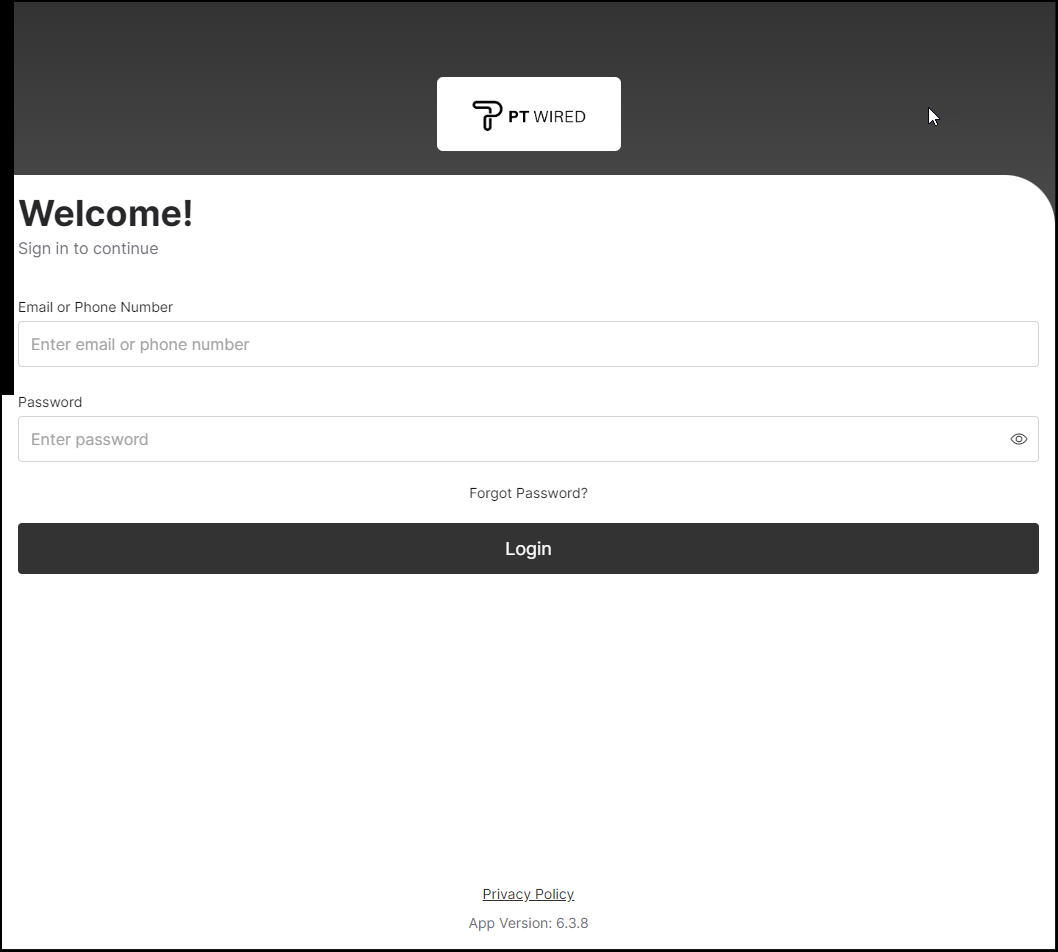Click the Enter password placeholder text

tap(90, 439)
